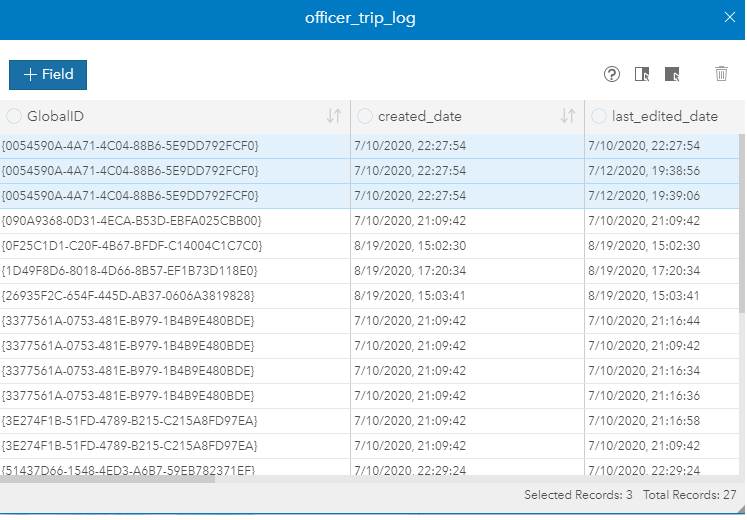Click the half-filled selection cursor icon
The height and width of the screenshot is (520, 747).
coord(643,74)
